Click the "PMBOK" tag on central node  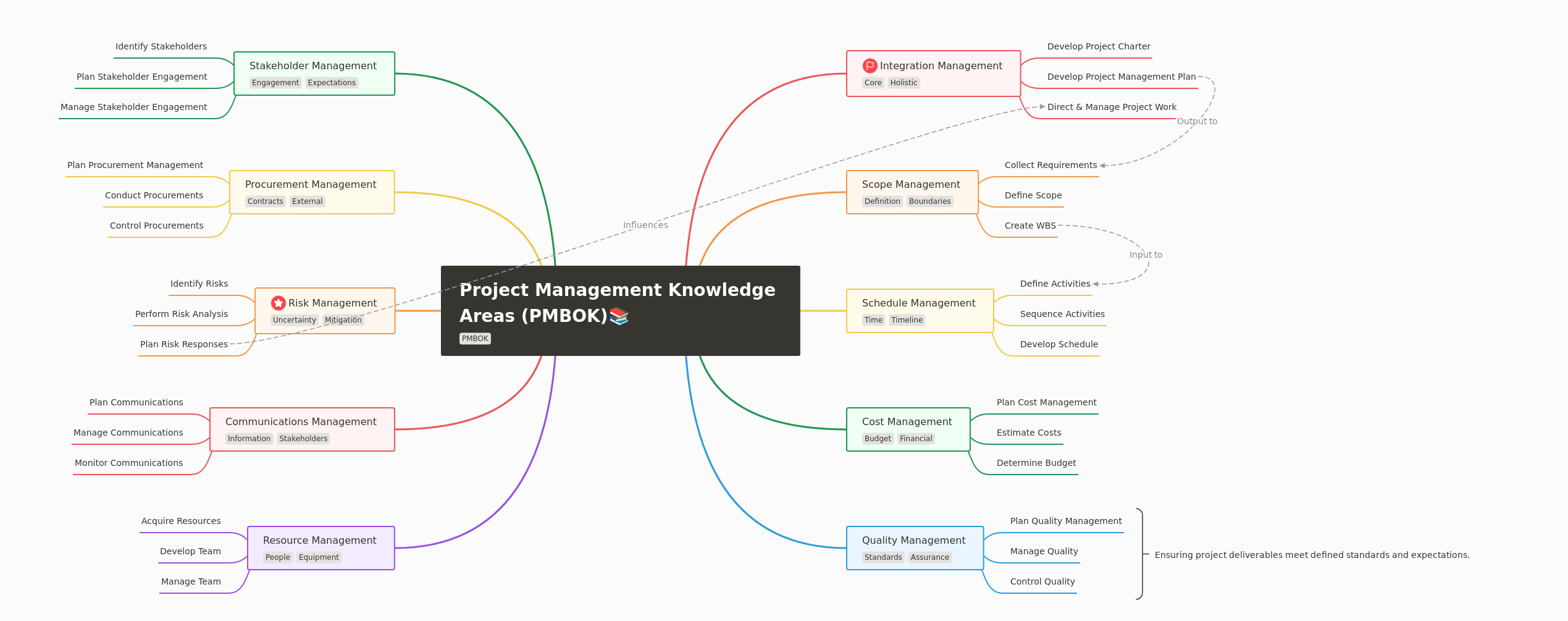[475, 338]
